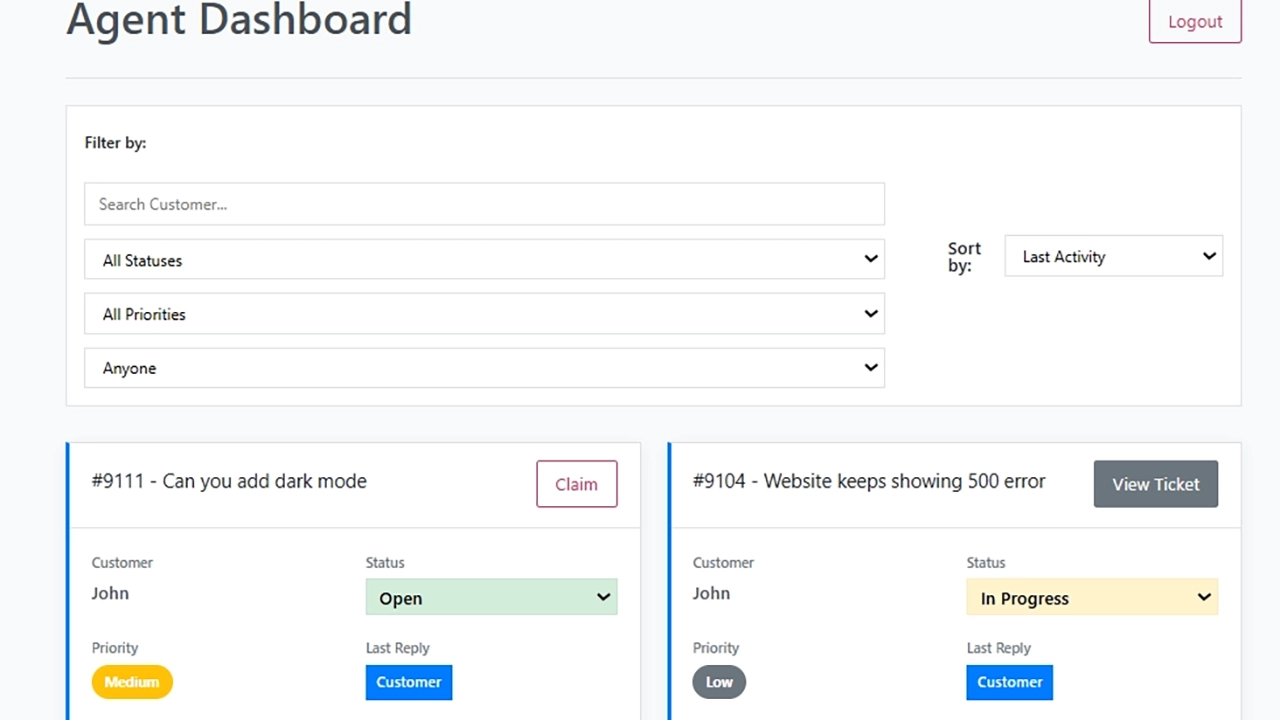Click the Agent Dashboard page heading
1280x720 pixels.
pos(239,20)
